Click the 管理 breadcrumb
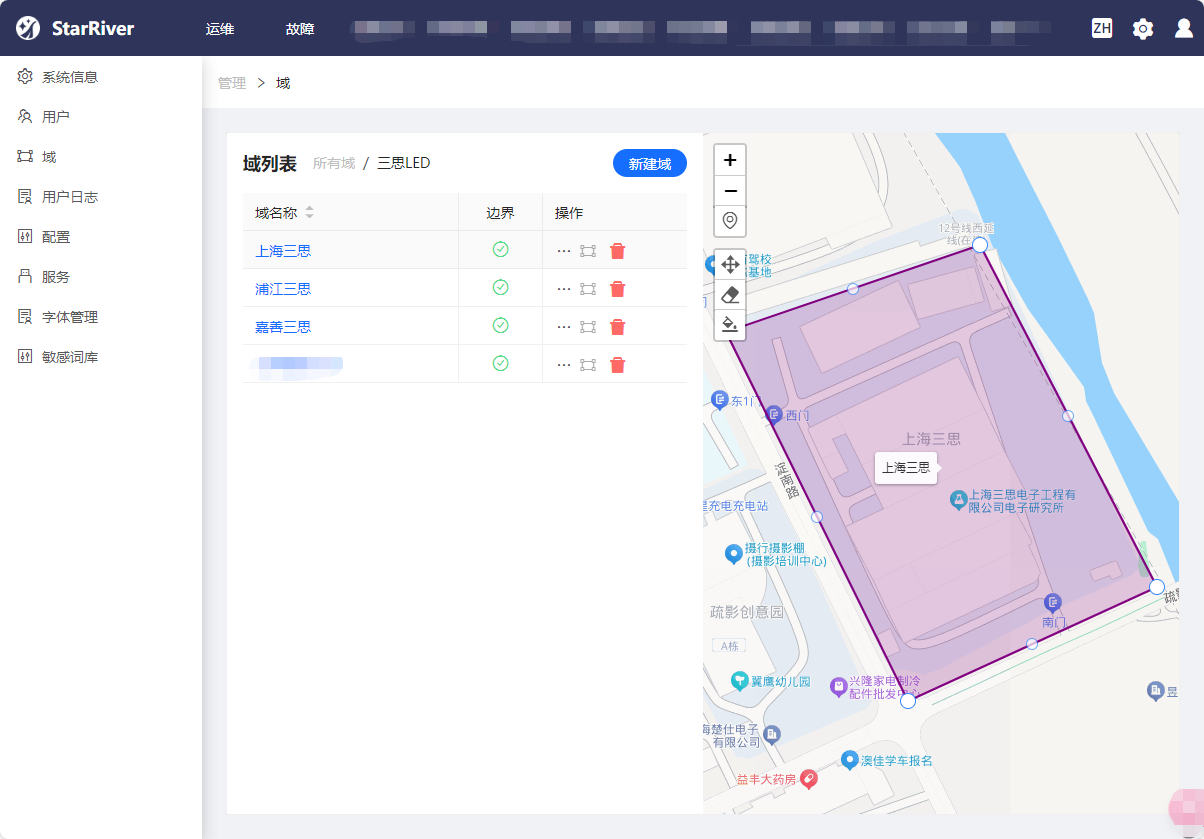This screenshot has width=1204, height=839. tap(232, 83)
